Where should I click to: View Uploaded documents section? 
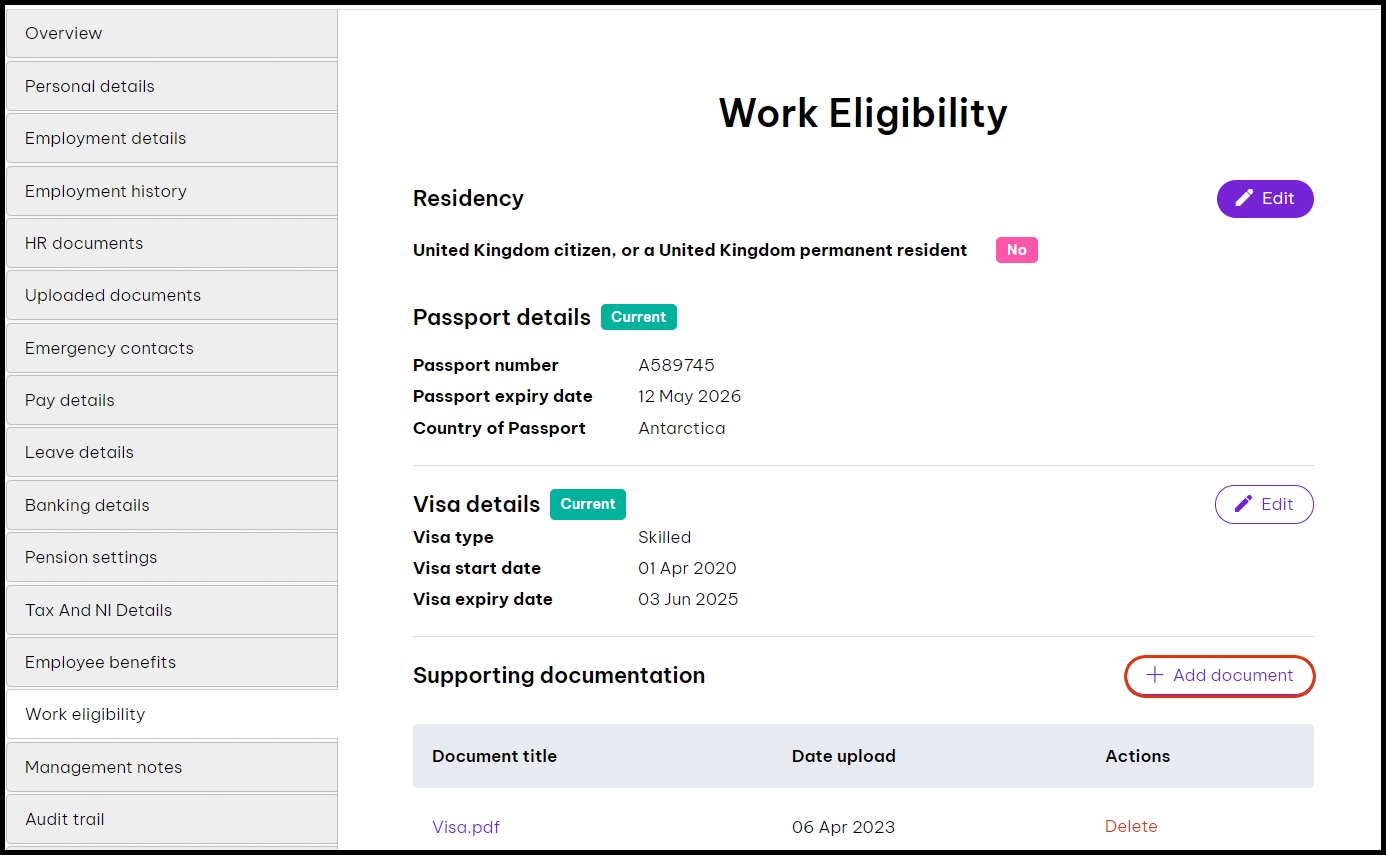coord(171,296)
